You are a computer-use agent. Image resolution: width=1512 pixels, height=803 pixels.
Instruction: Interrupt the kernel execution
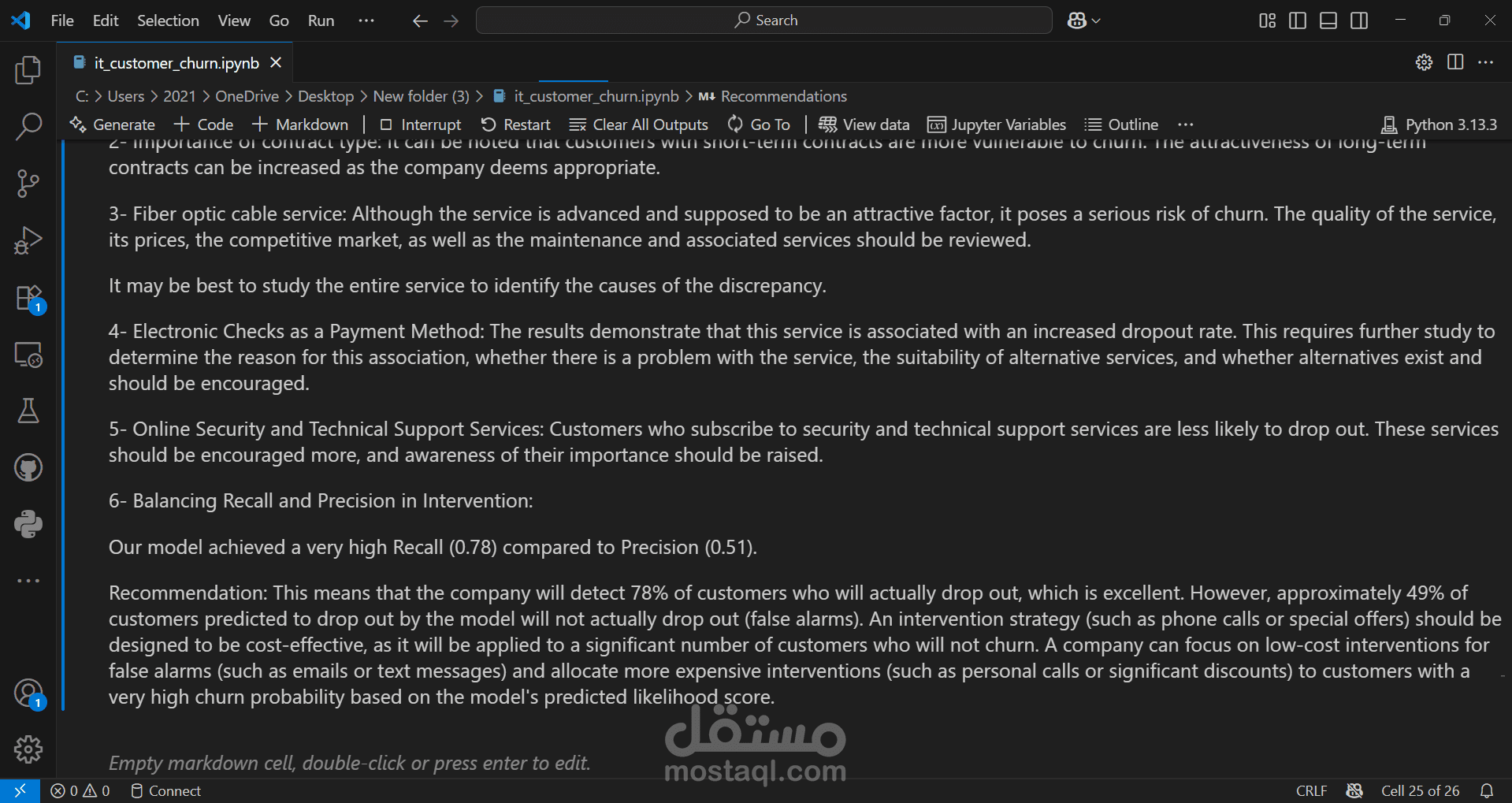420,125
